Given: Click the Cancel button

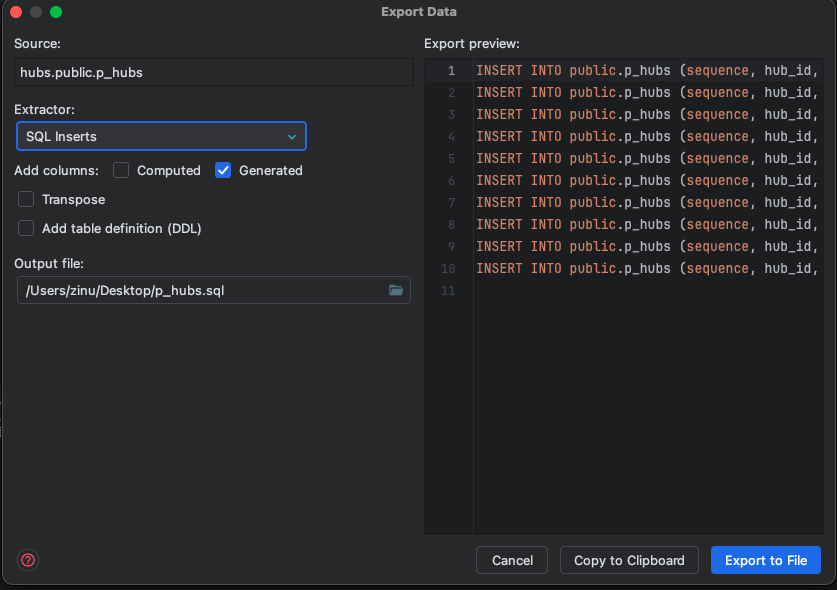Looking at the screenshot, I should click(x=512, y=560).
